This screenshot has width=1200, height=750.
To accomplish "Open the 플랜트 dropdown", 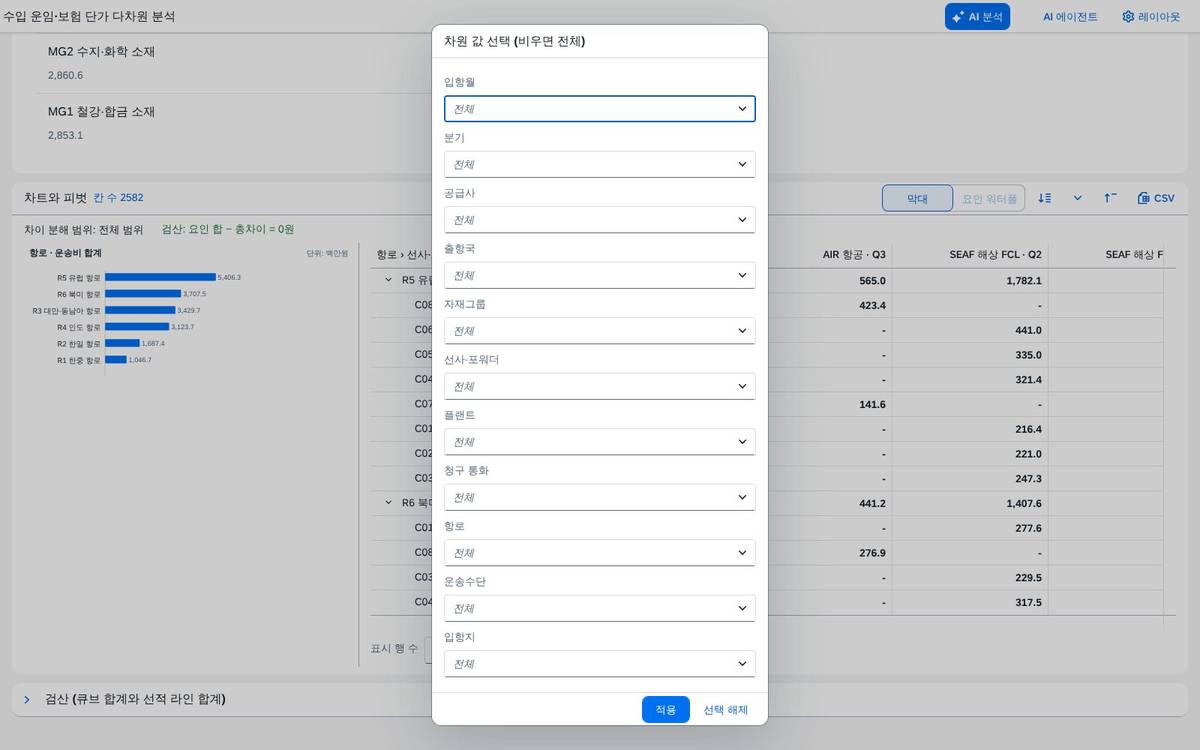I will (x=600, y=442).
